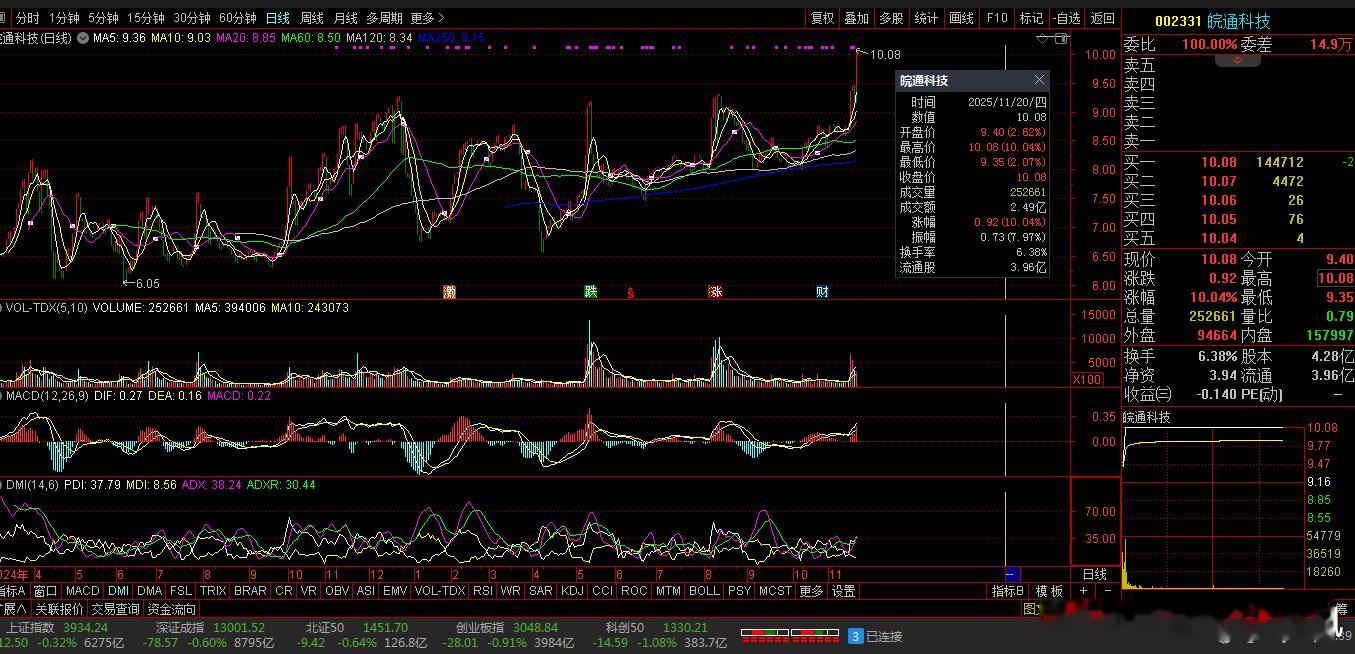Select the KDJ indicator tab
The width and height of the screenshot is (1355, 654).
coord(572,591)
